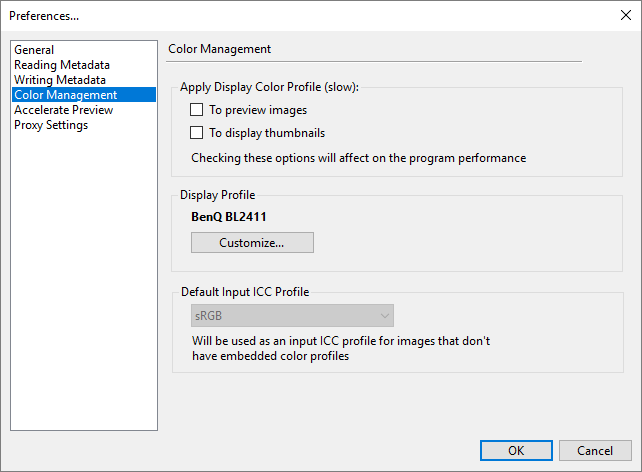
Task: Tick the 'To display thumbnails' checkbox
Action: 197,133
